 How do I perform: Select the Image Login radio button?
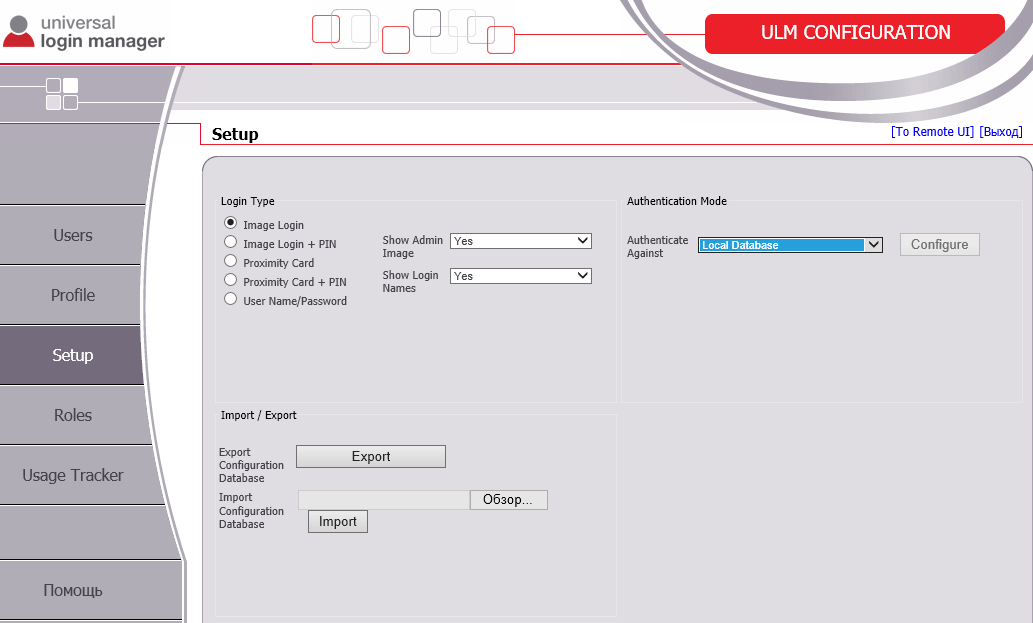230,223
